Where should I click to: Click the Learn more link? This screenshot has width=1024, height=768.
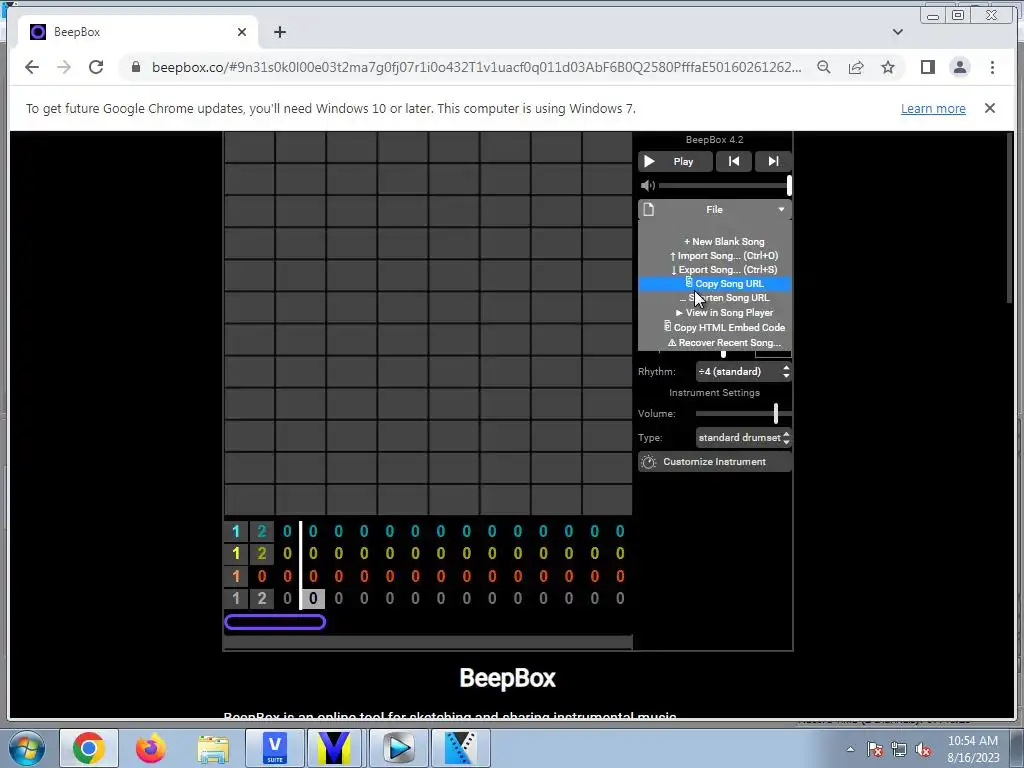tap(933, 109)
